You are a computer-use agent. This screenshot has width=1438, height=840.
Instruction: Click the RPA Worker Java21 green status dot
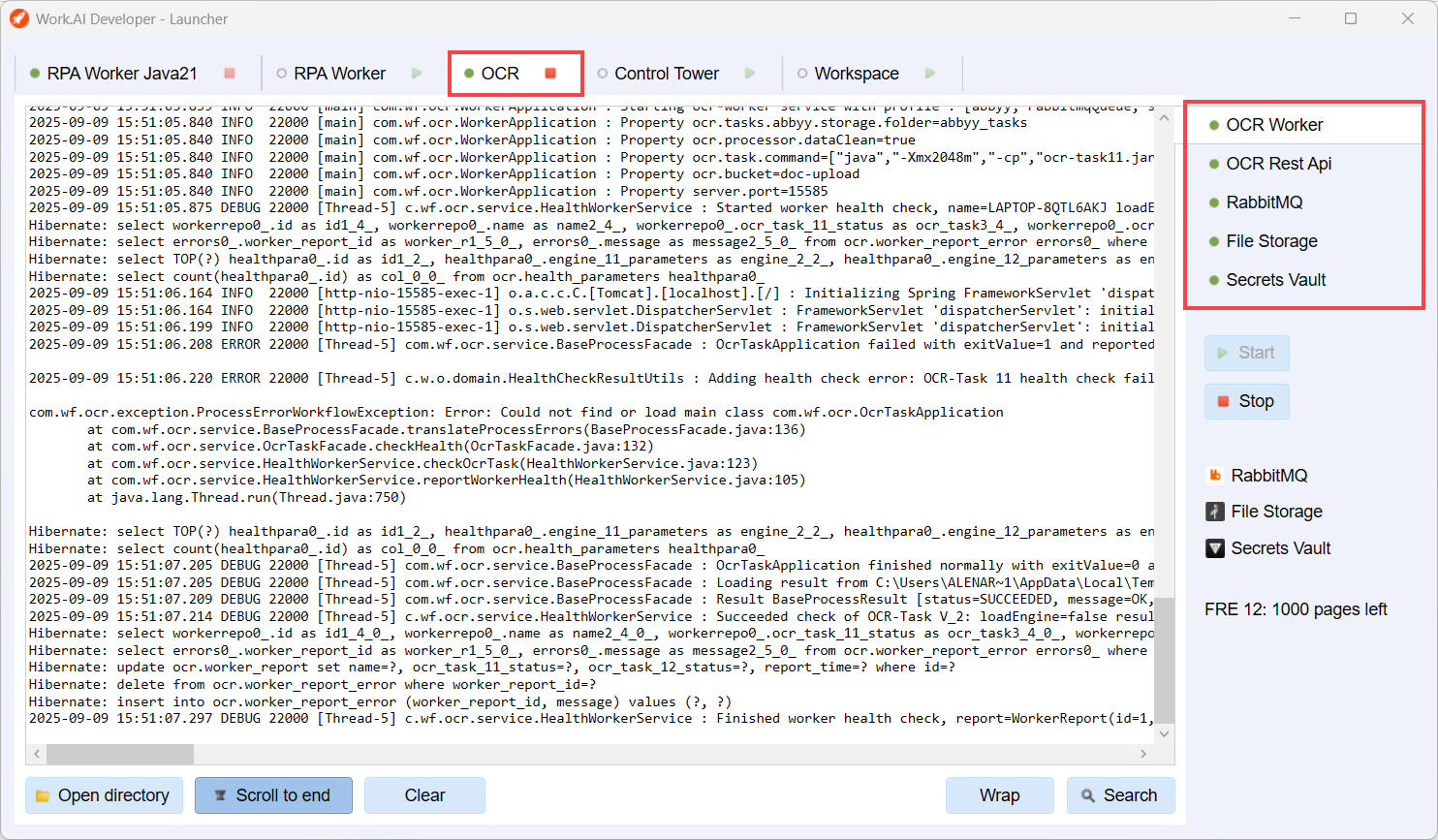pos(35,74)
